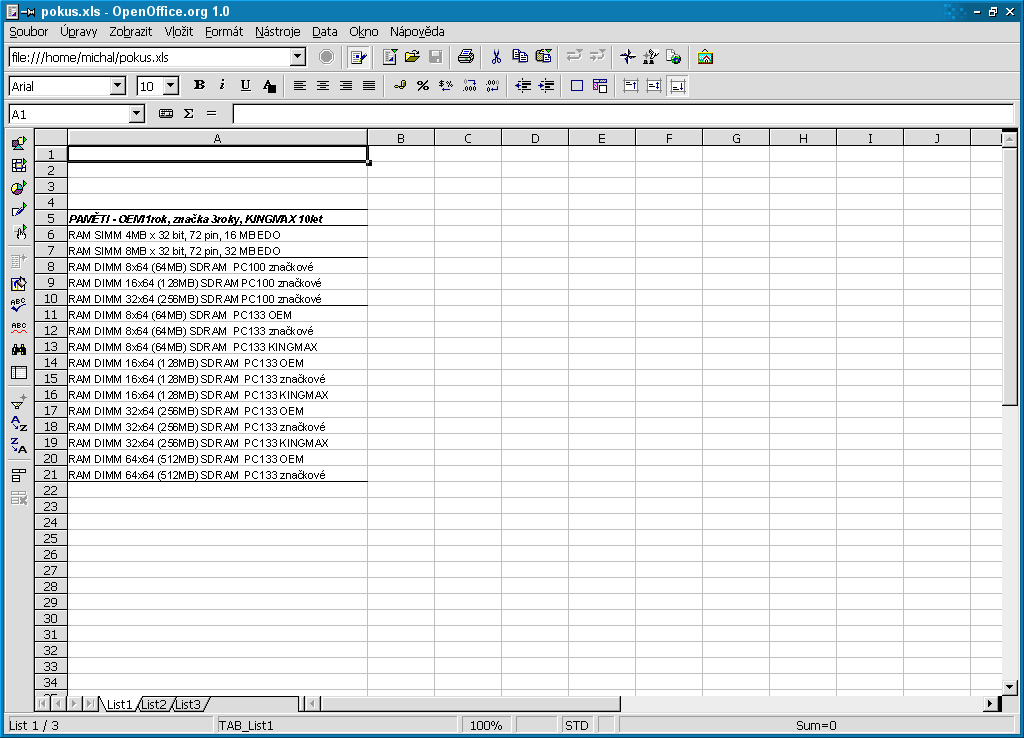The height and width of the screenshot is (738, 1024).
Task: Toggle the STD selection mode in status bar
Action: tap(577, 725)
